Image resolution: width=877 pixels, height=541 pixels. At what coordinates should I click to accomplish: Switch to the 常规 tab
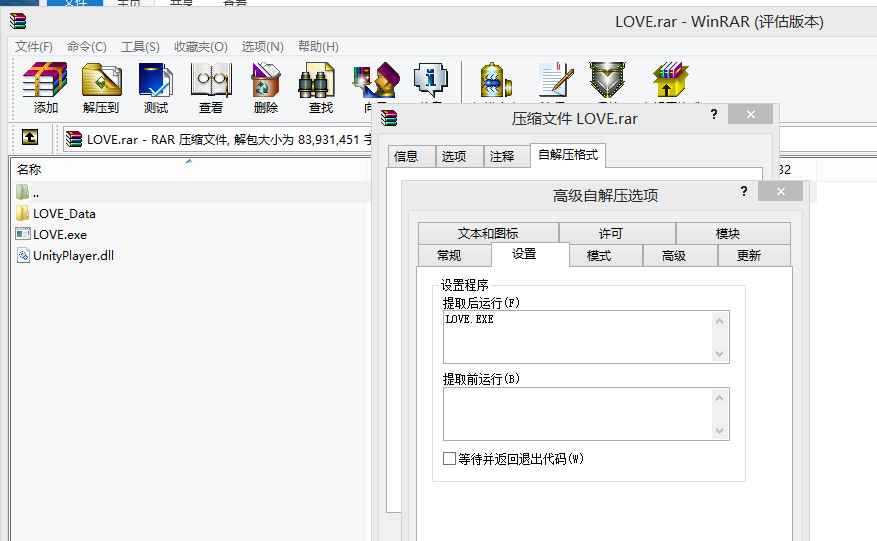(455, 255)
